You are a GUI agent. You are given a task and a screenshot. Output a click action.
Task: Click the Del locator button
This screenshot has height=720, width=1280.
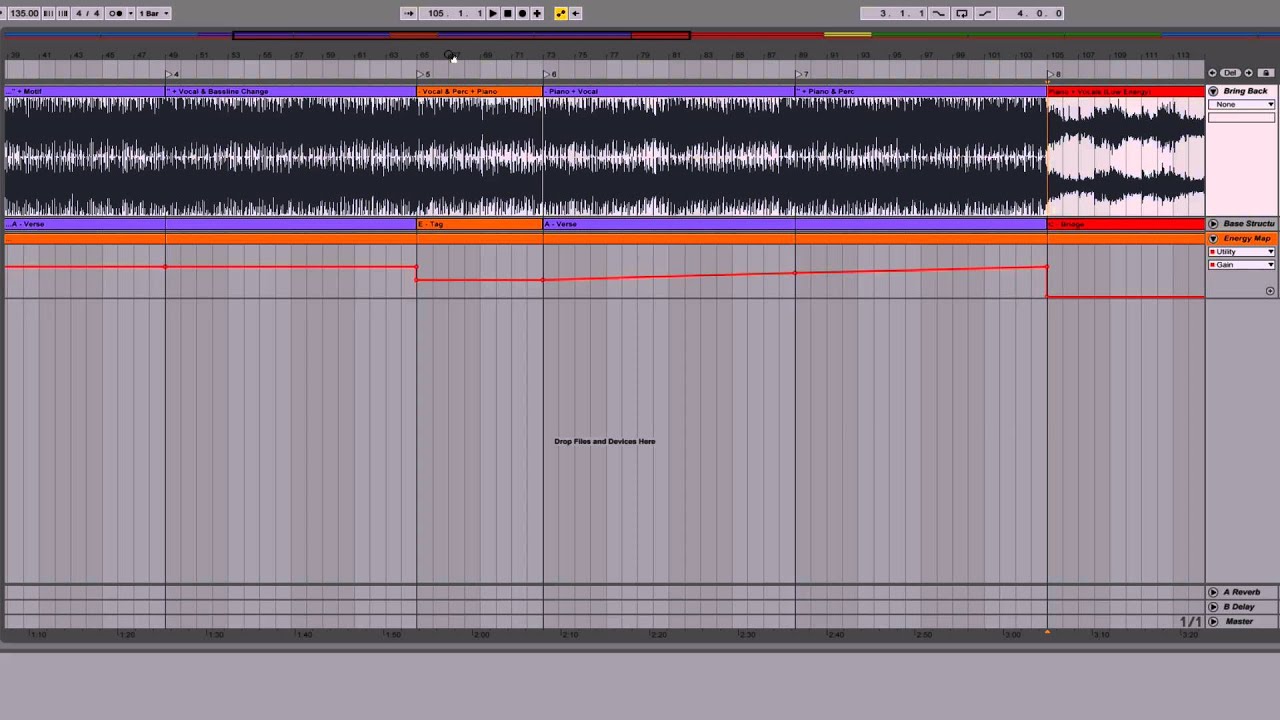click(x=1230, y=73)
